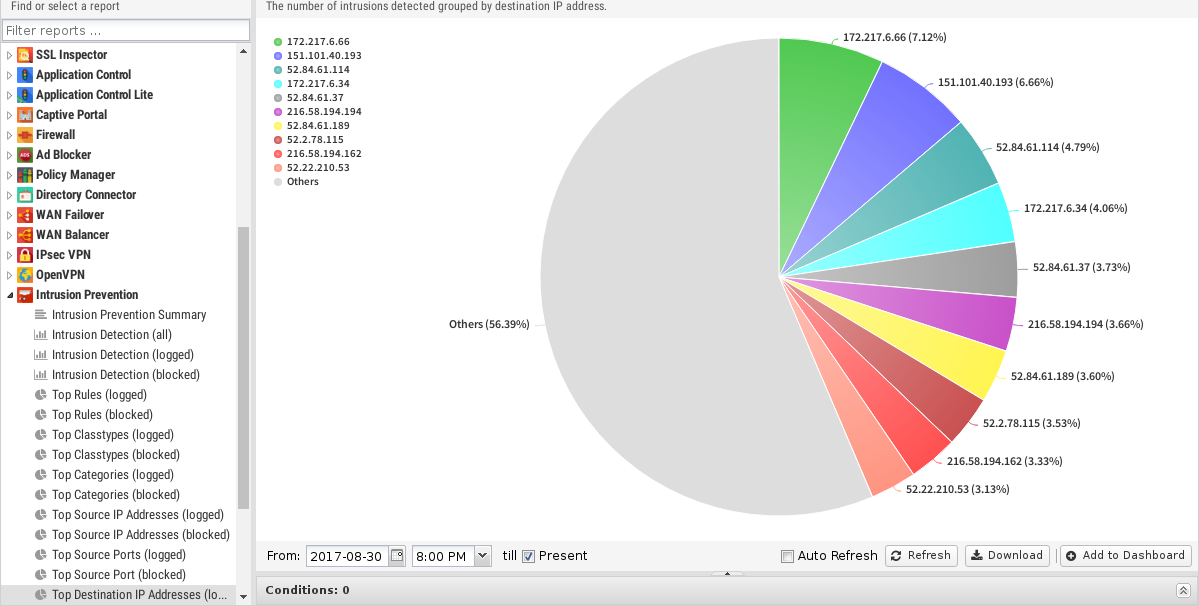Click the Top Classtypes (logged) pie icon
1199x606 pixels.
(41, 435)
